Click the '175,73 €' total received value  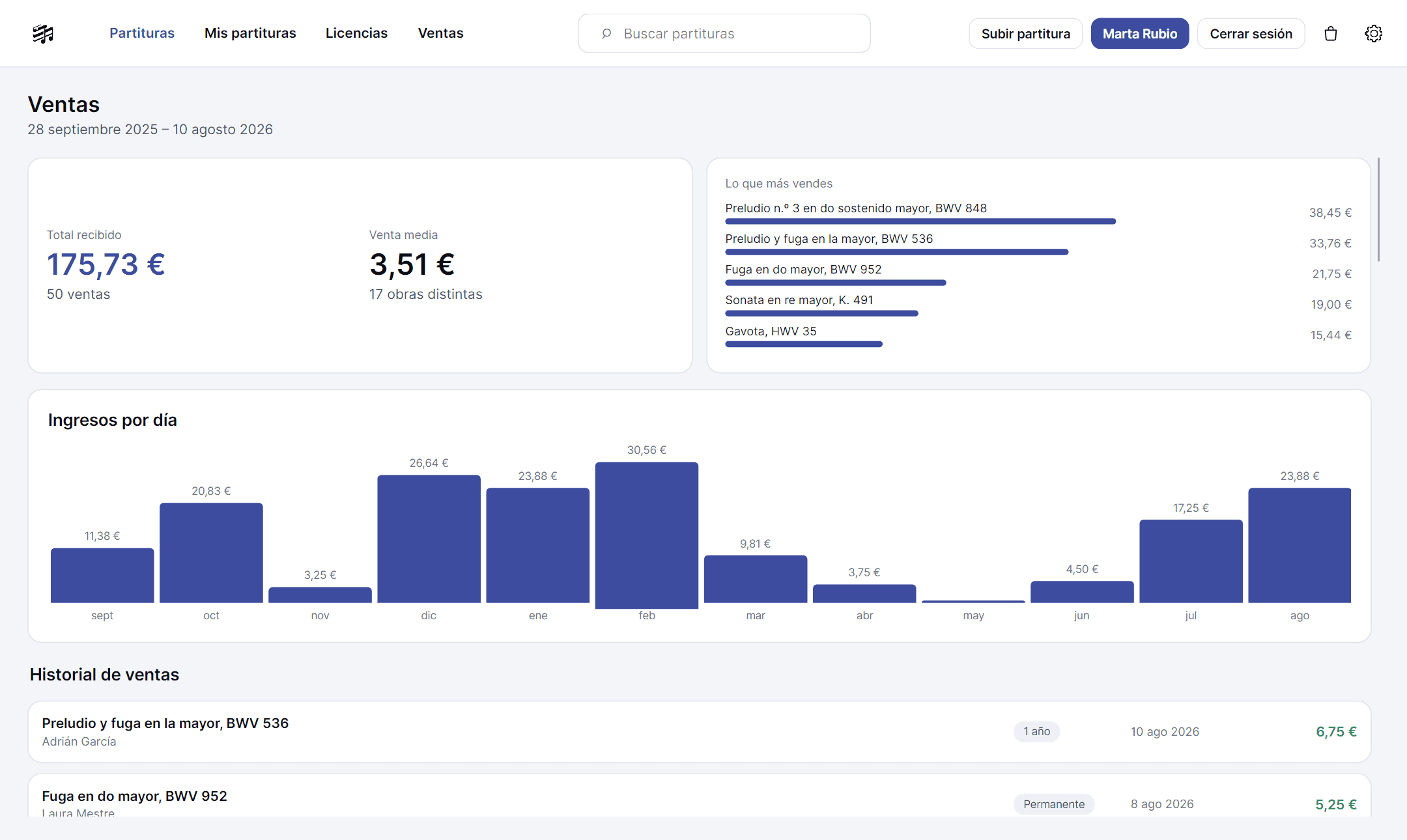[106, 264]
